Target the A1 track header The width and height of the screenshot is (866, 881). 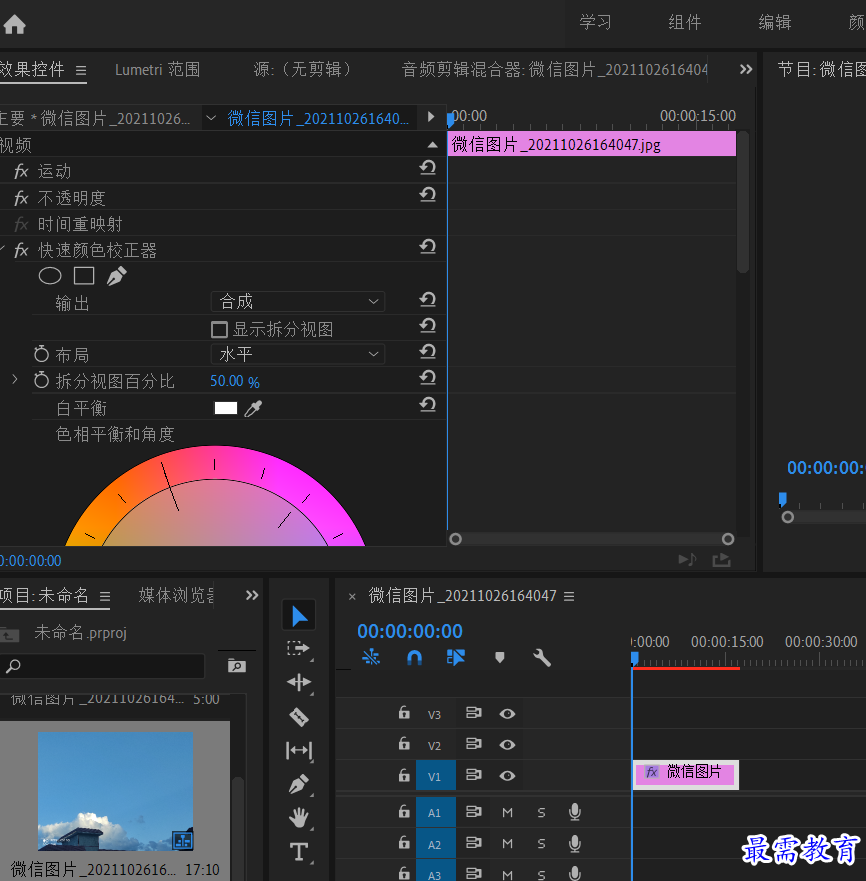coord(434,812)
